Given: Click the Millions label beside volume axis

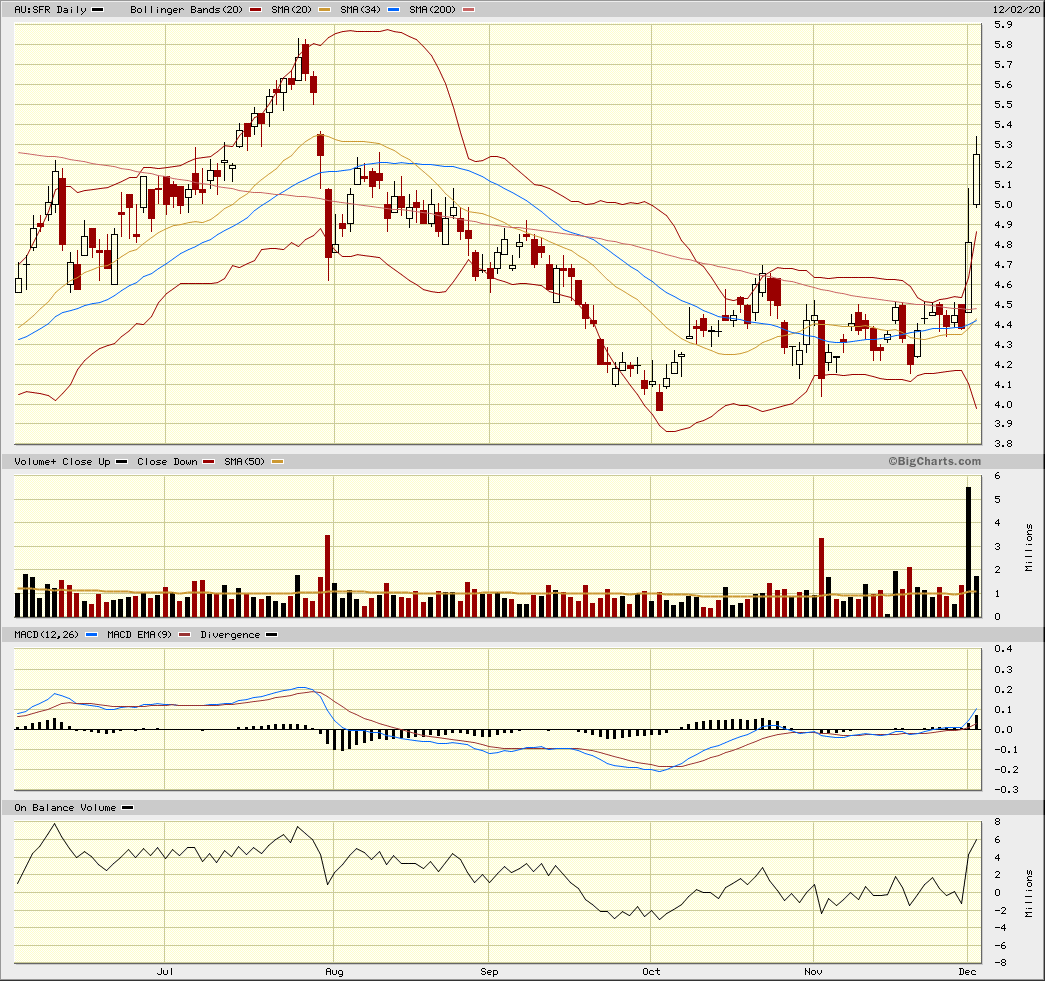Looking at the screenshot, I should [x=1030, y=547].
